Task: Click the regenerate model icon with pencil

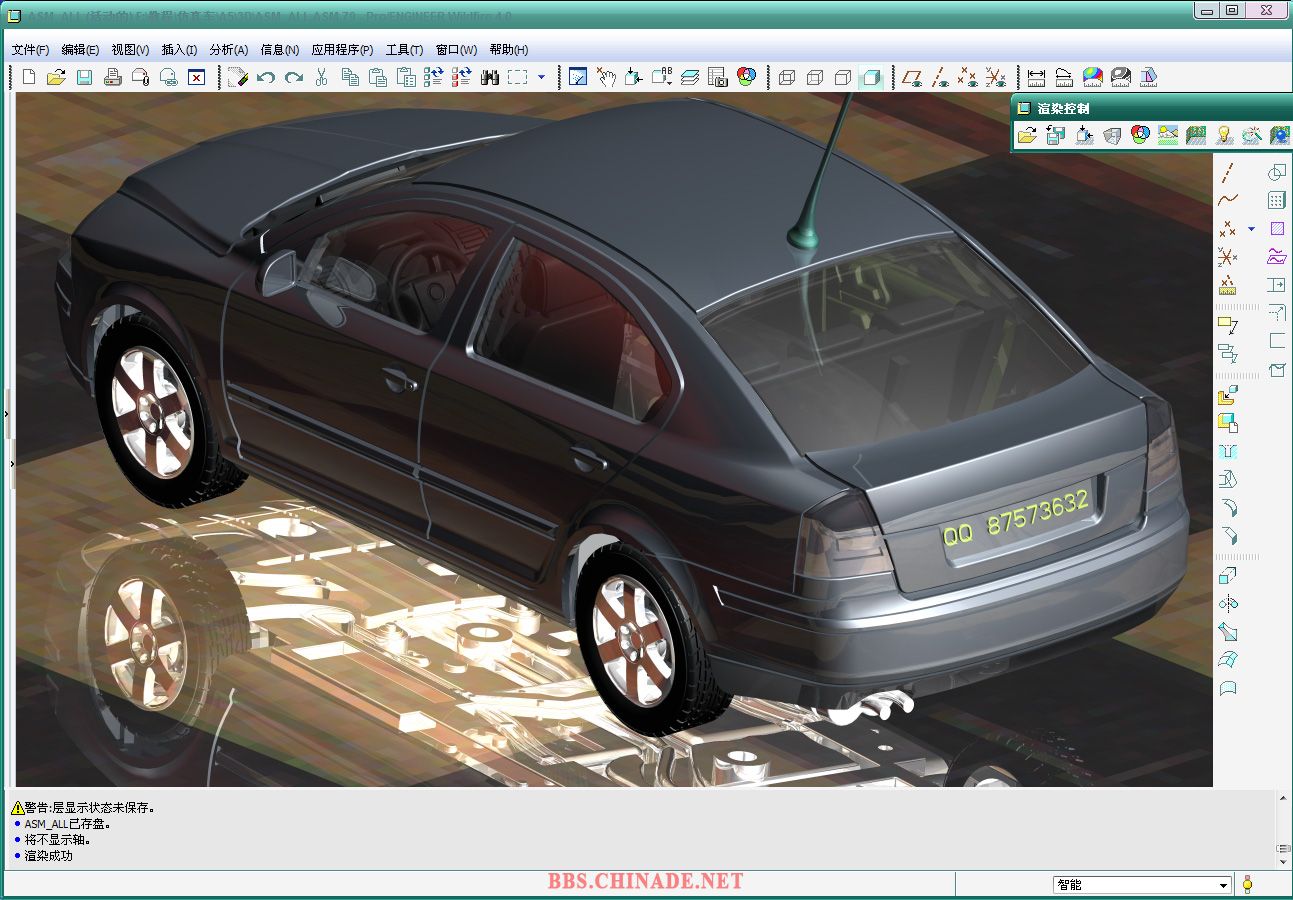Action: pos(237,77)
